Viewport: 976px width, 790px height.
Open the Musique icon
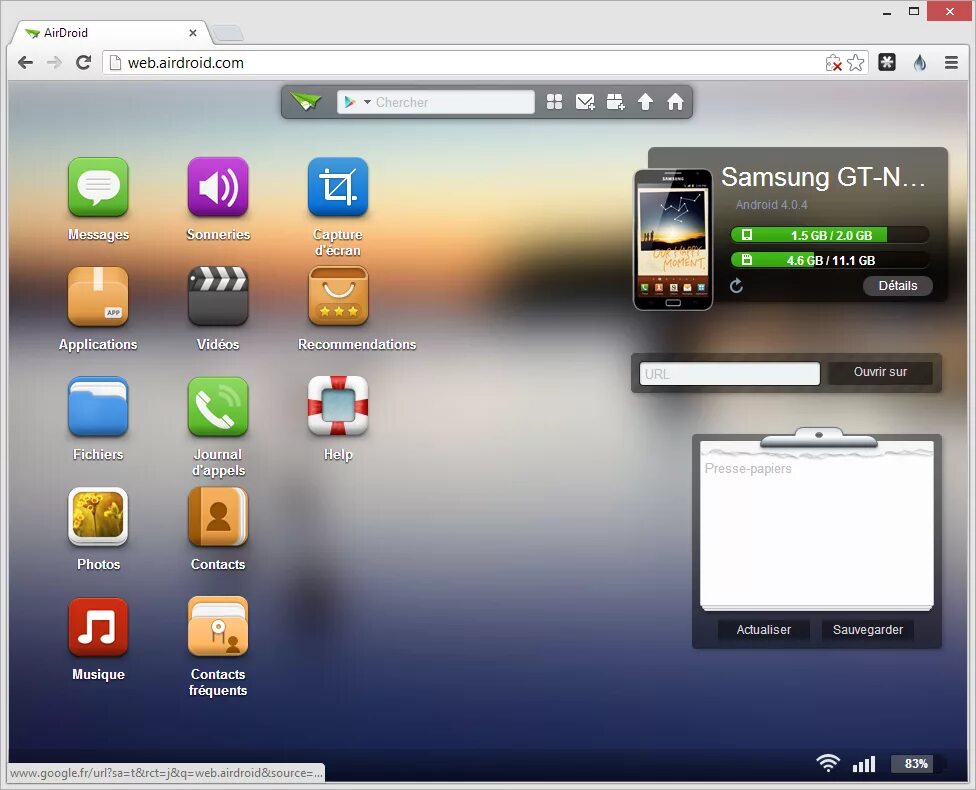coord(98,627)
